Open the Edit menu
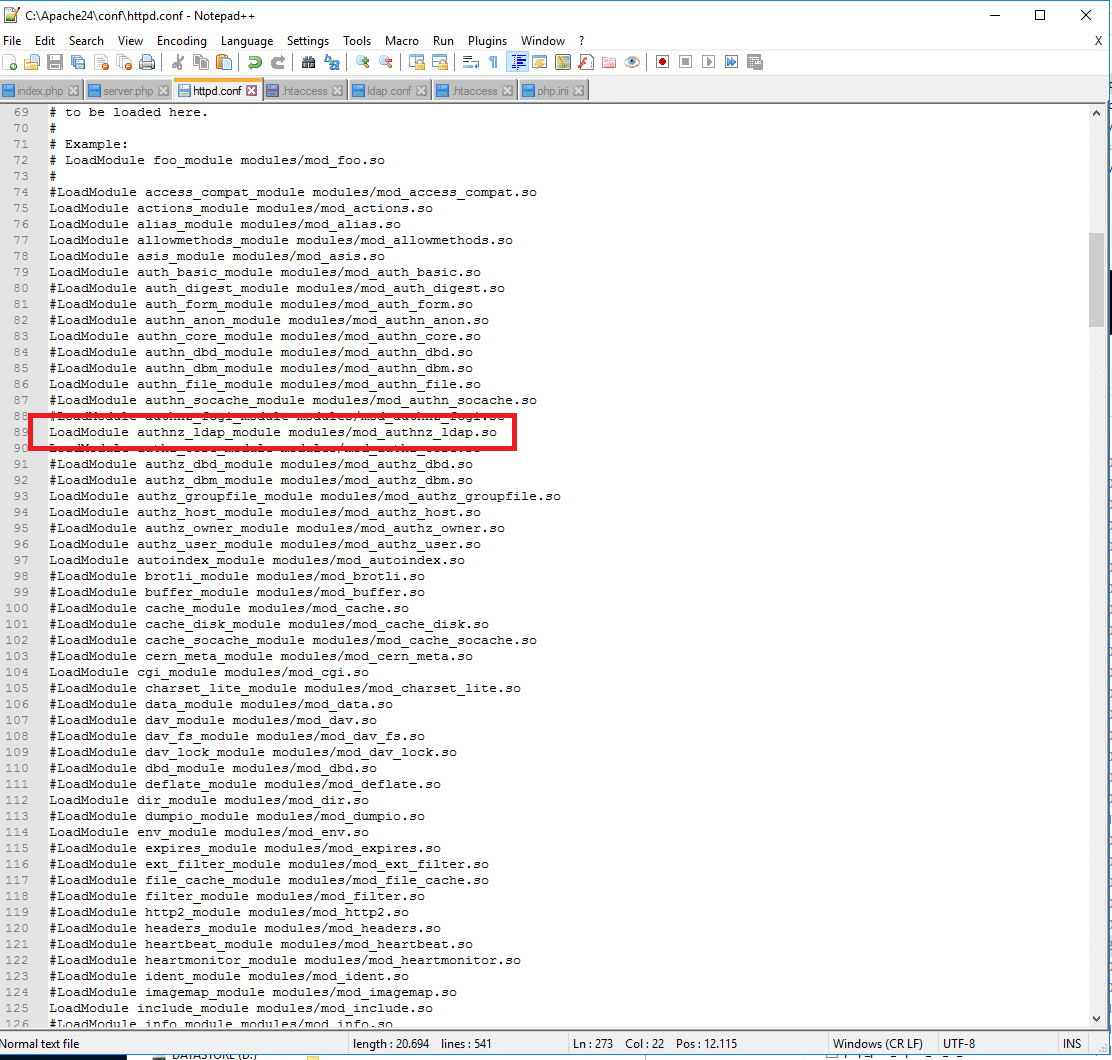Screen dimensions: 1112x1060 (45, 41)
